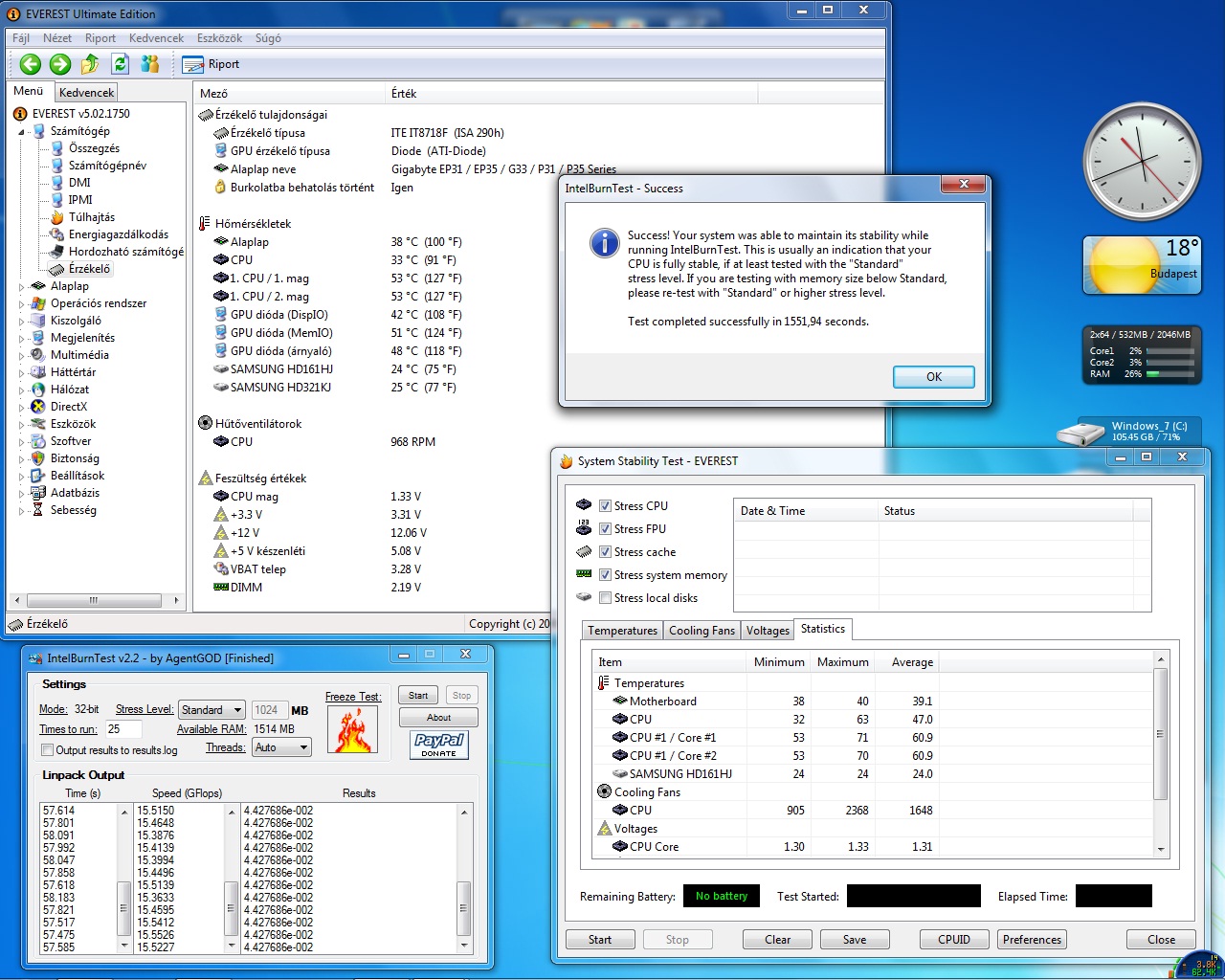Select Összegzés icon in EVEREST tree

coord(57,148)
